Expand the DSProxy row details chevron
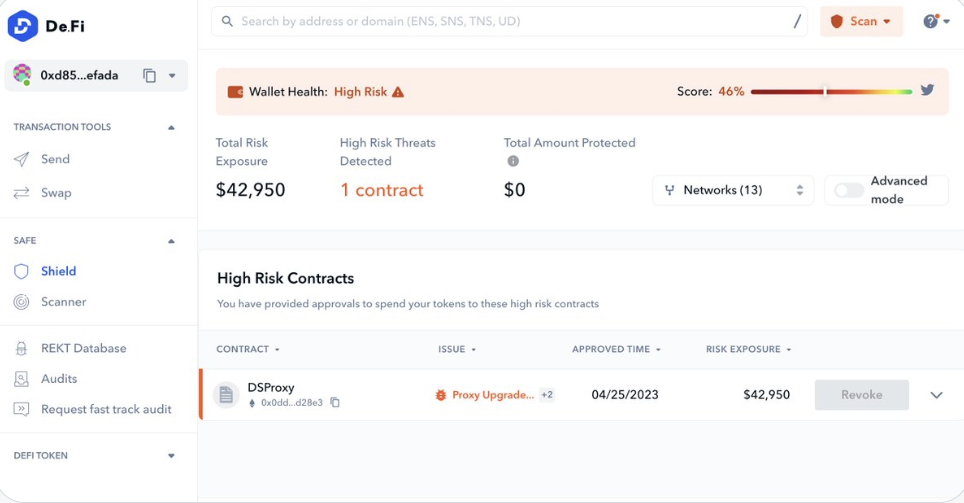 coord(936,395)
